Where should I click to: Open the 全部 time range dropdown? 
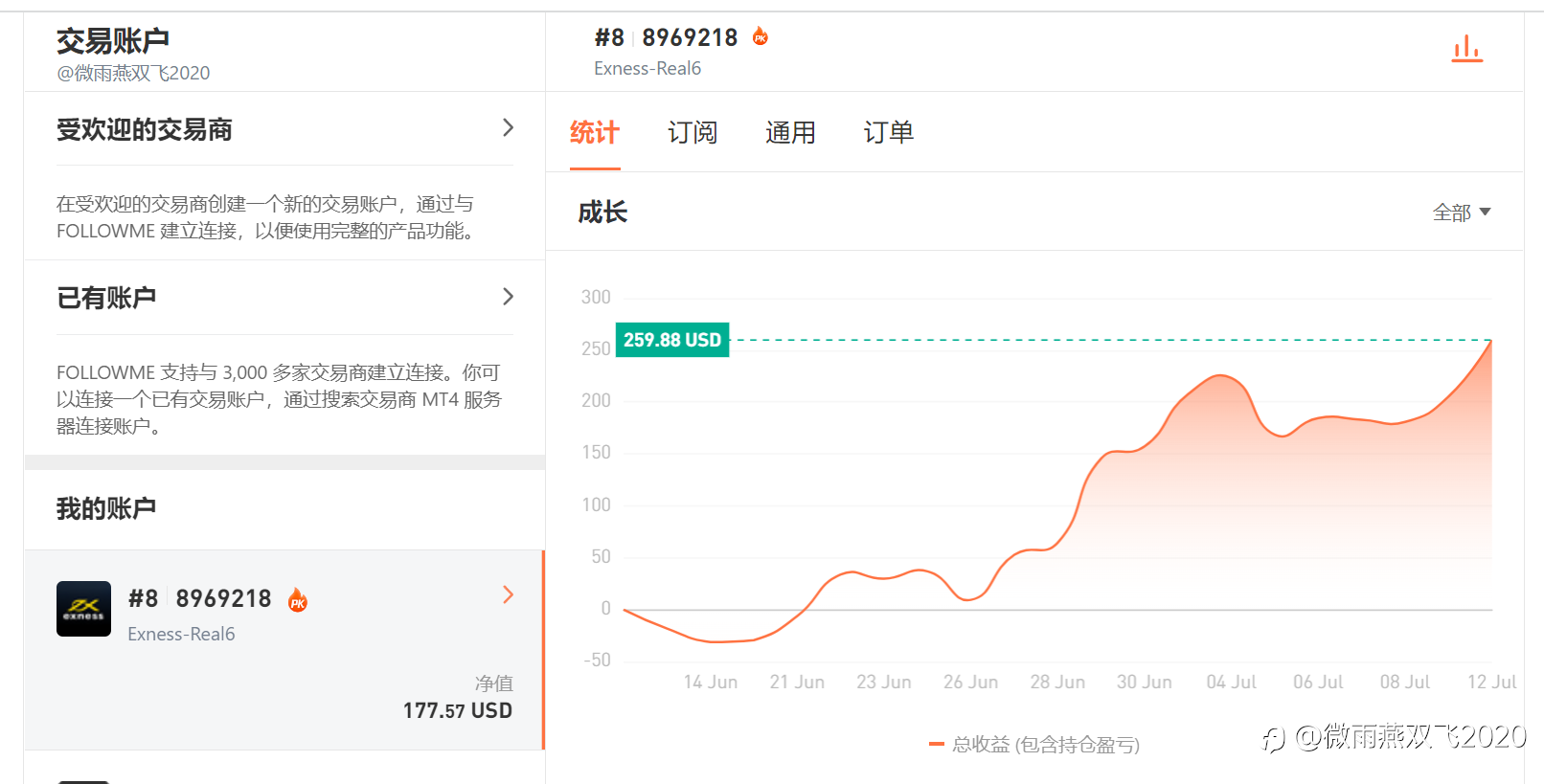click(x=1462, y=213)
